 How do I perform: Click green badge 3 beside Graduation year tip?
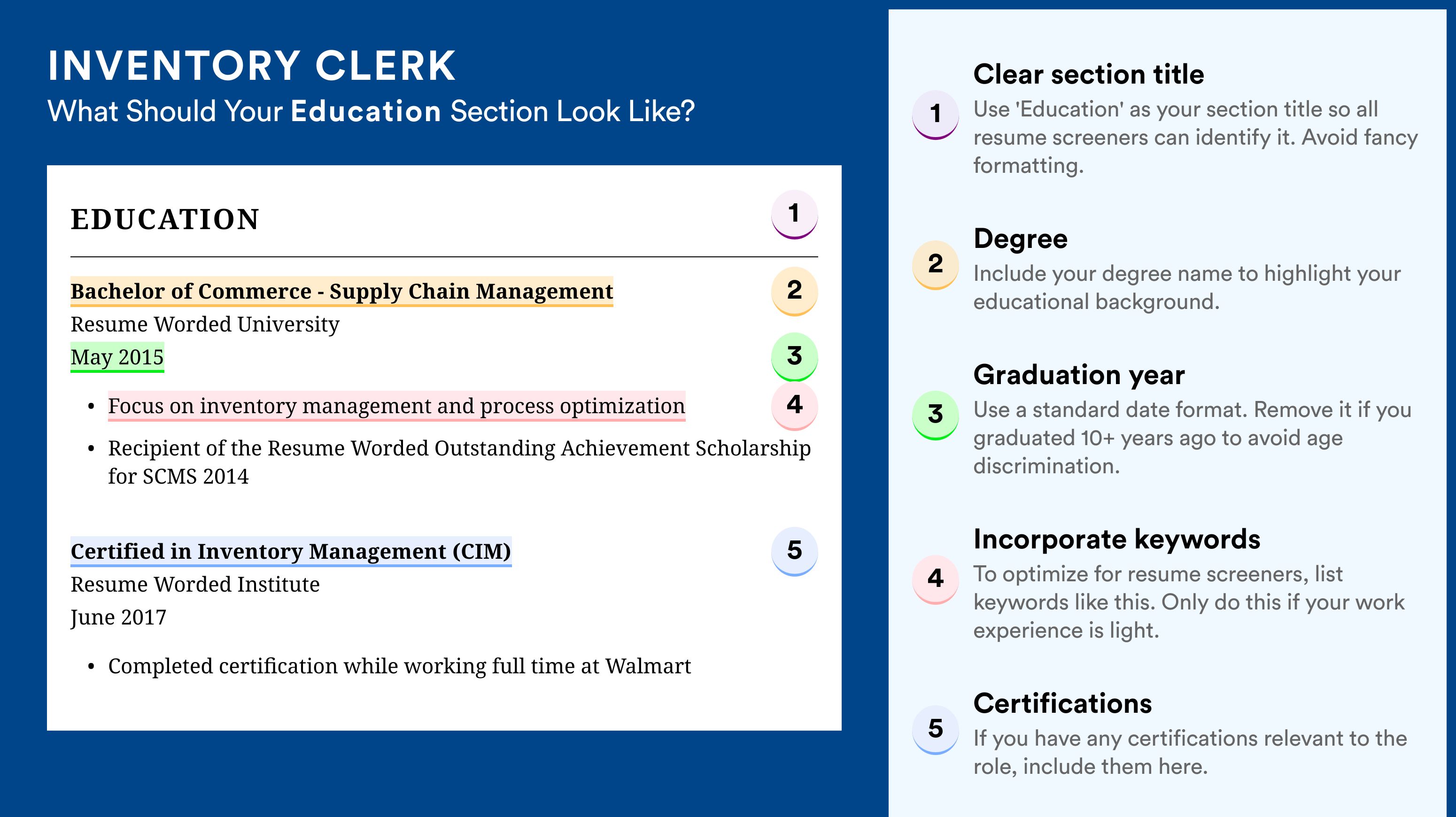936,415
